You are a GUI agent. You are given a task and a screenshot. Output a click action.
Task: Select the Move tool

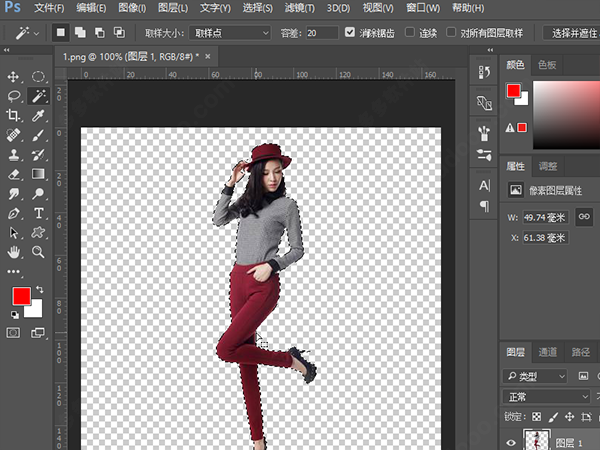click(13, 77)
